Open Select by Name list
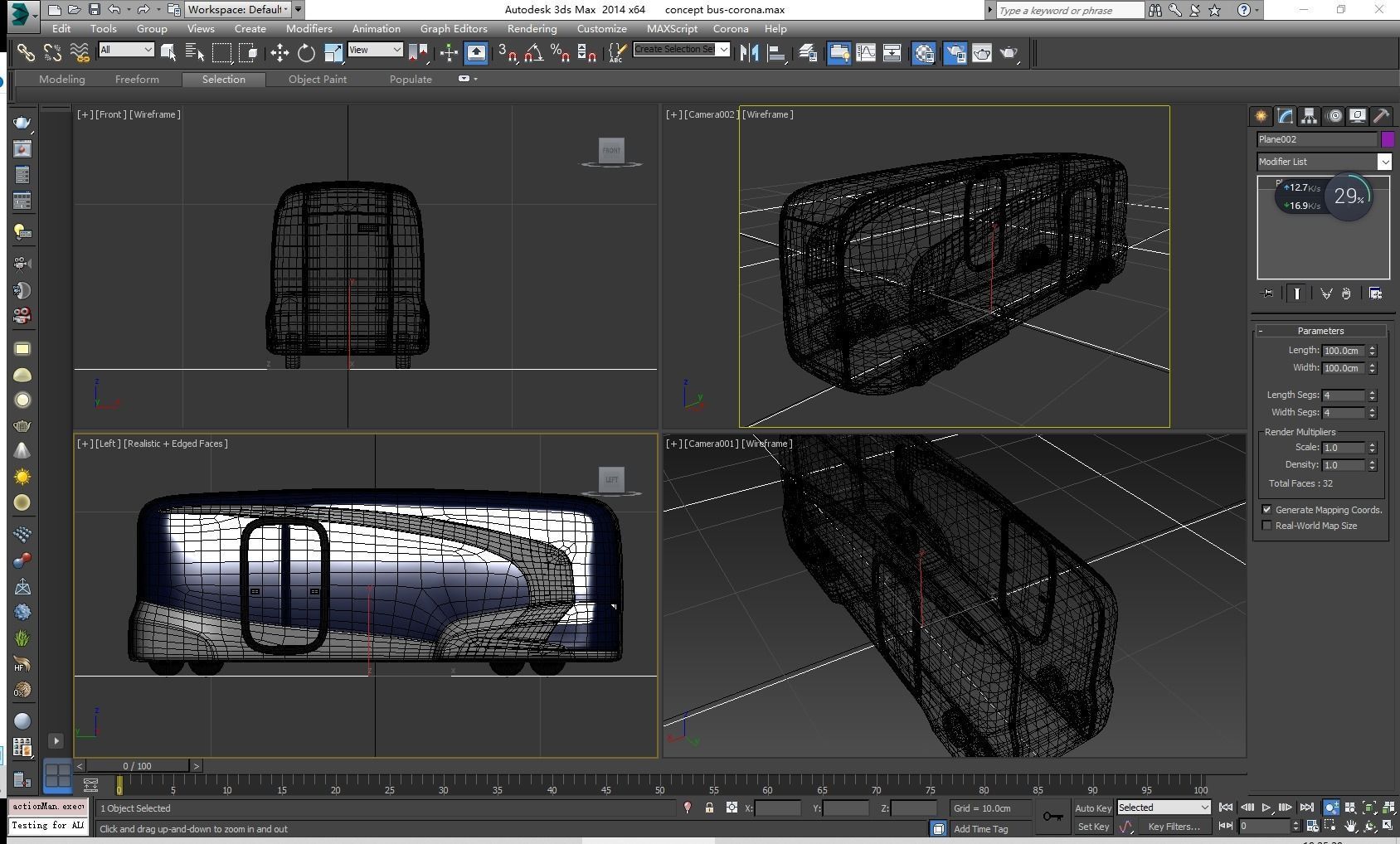Viewport: 1400px width, 844px height. pyautogui.click(x=195, y=52)
